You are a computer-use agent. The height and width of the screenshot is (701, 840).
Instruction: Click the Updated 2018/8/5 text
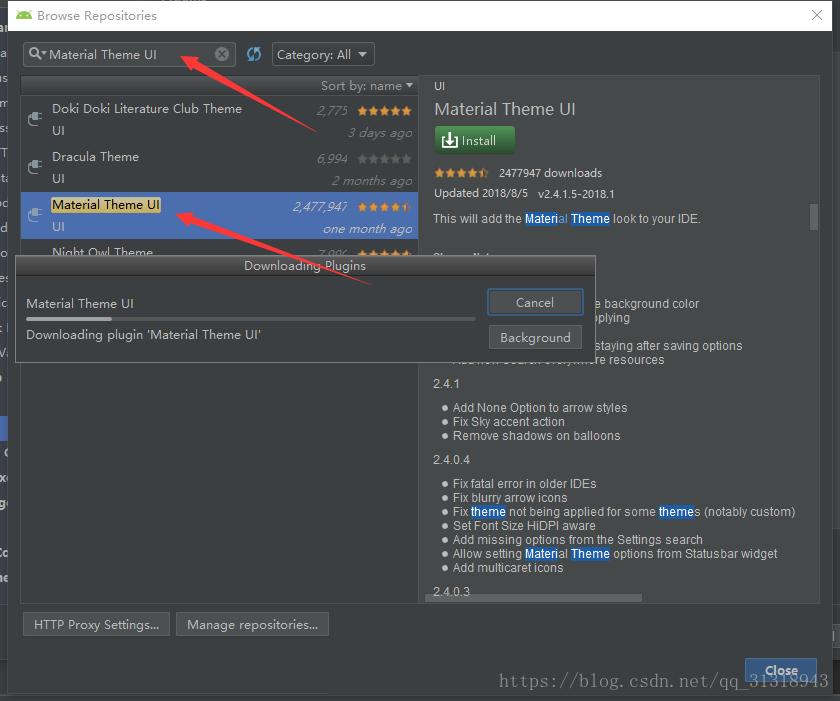[481, 193]
